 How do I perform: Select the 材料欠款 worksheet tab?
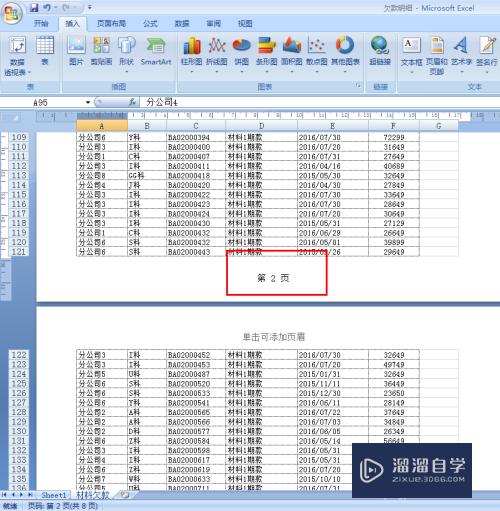(x=93, y=495)
